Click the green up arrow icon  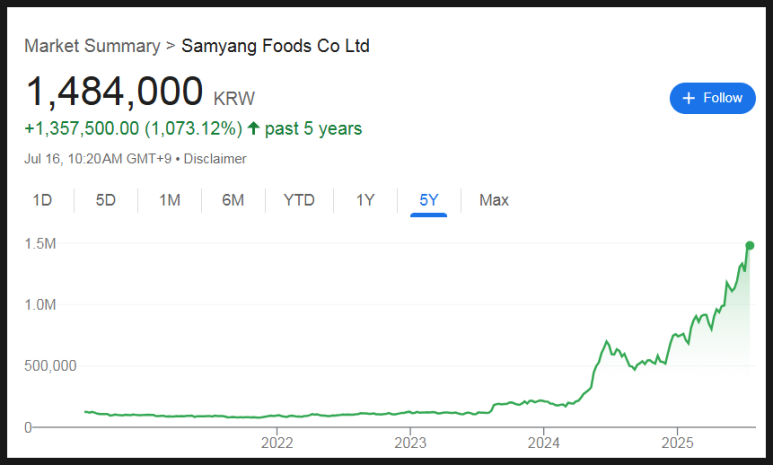click(x=253, y=128)
